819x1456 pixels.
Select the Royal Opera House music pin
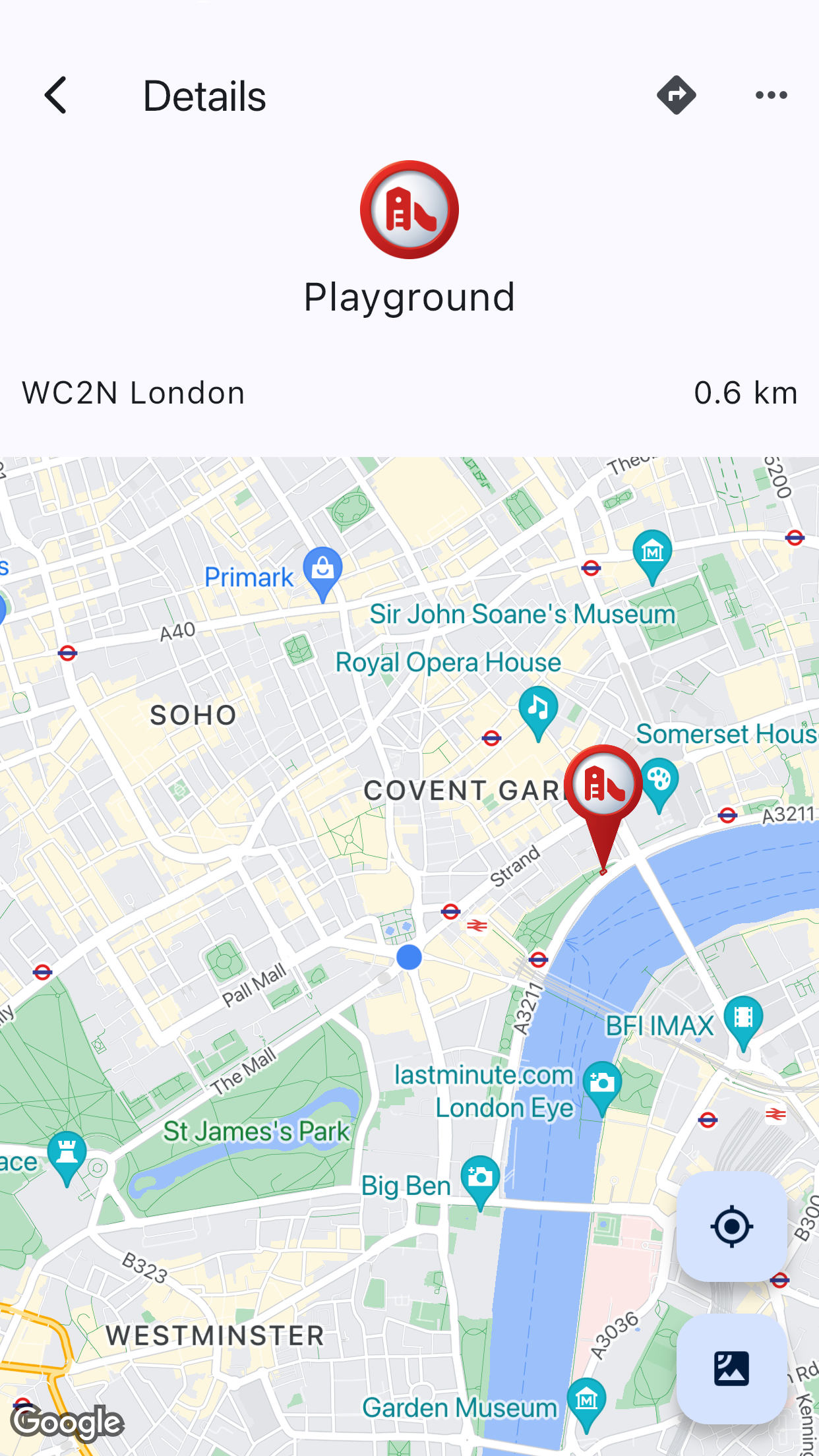tap(538, 712)
